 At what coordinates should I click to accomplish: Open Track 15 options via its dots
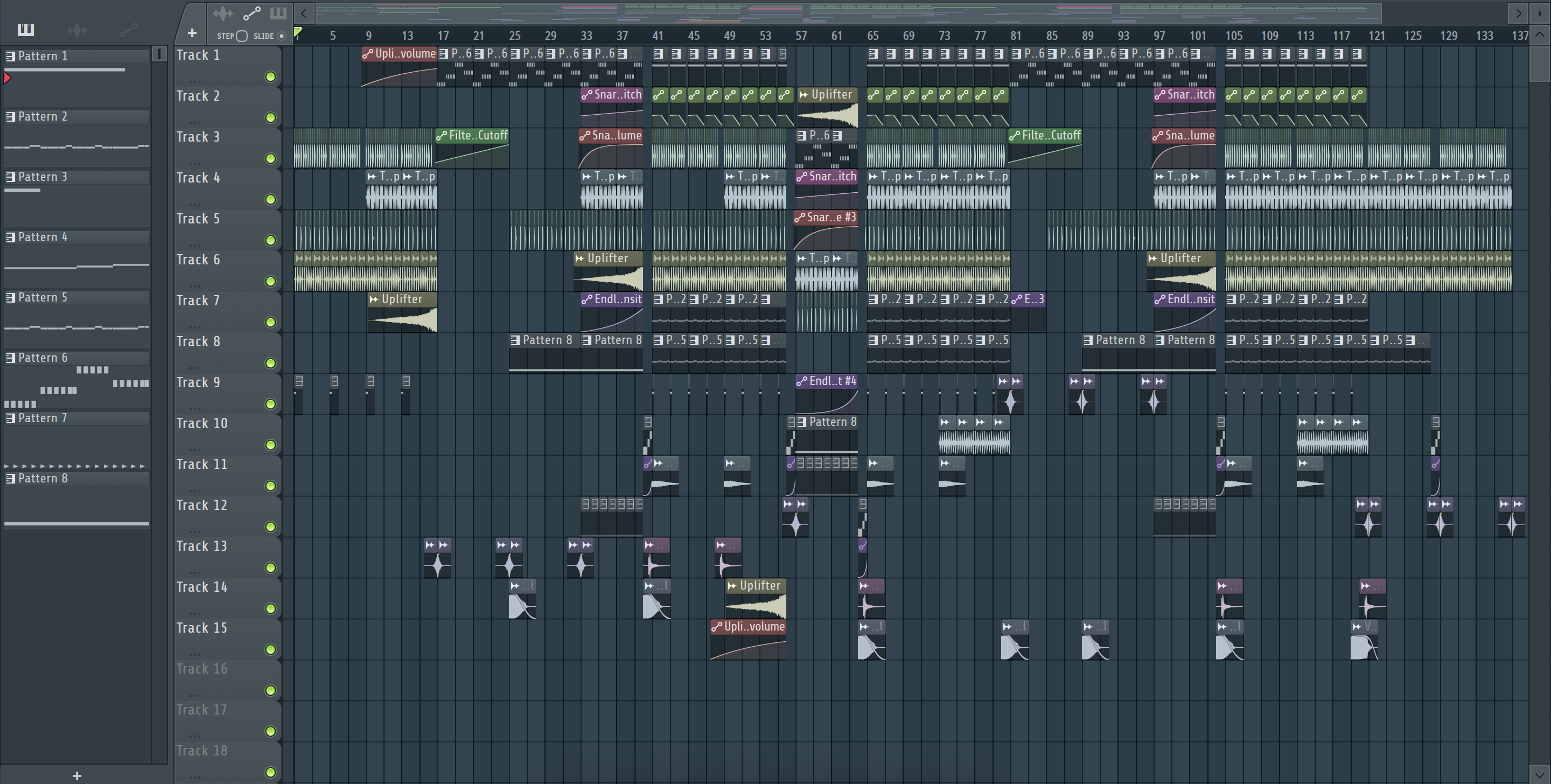(194, 655)
